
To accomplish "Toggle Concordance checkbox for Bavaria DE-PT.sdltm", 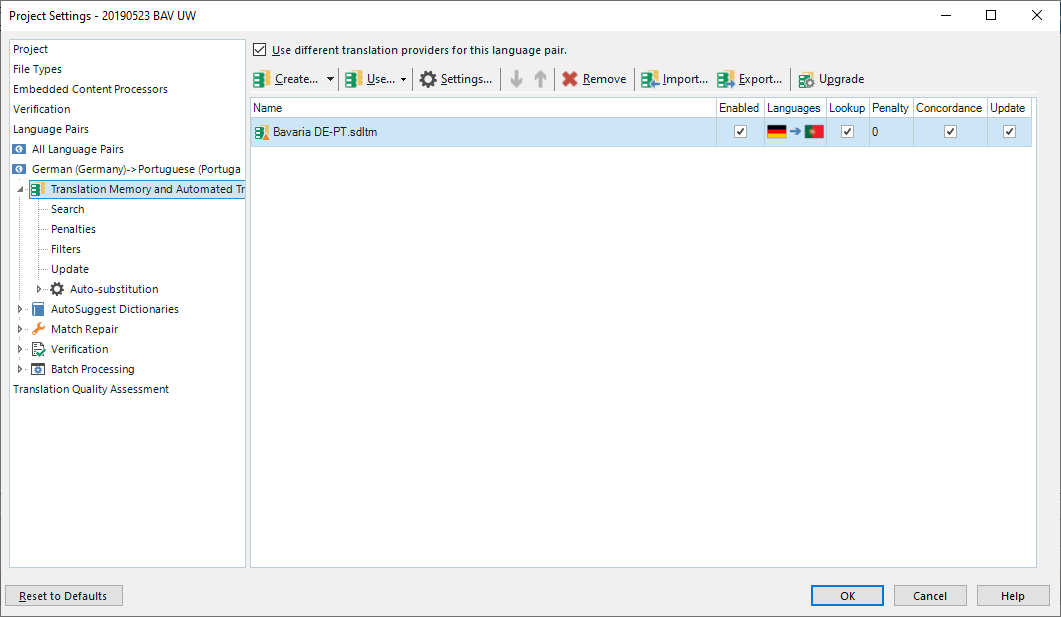I will point(950,132).
